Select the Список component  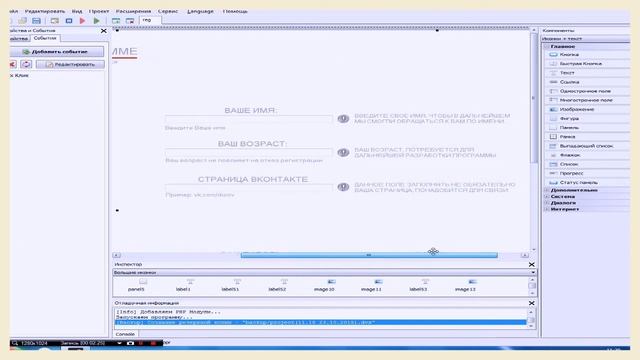click(587, 164)
